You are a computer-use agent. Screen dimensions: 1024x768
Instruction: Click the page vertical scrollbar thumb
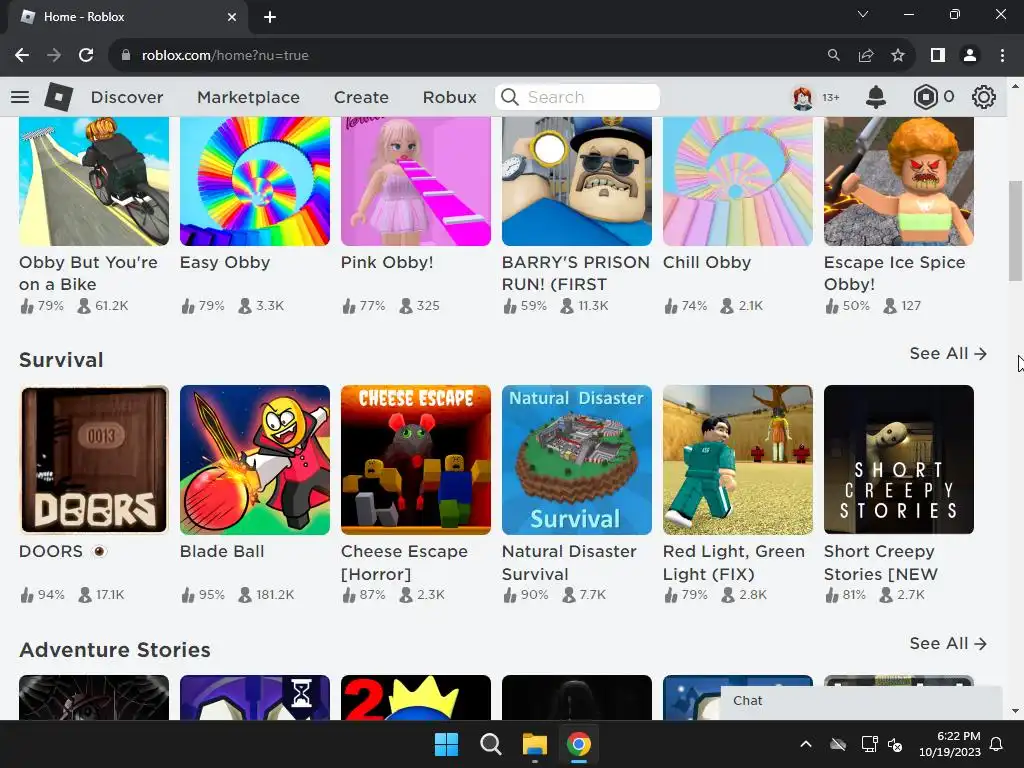click(x=1016, y=231)
